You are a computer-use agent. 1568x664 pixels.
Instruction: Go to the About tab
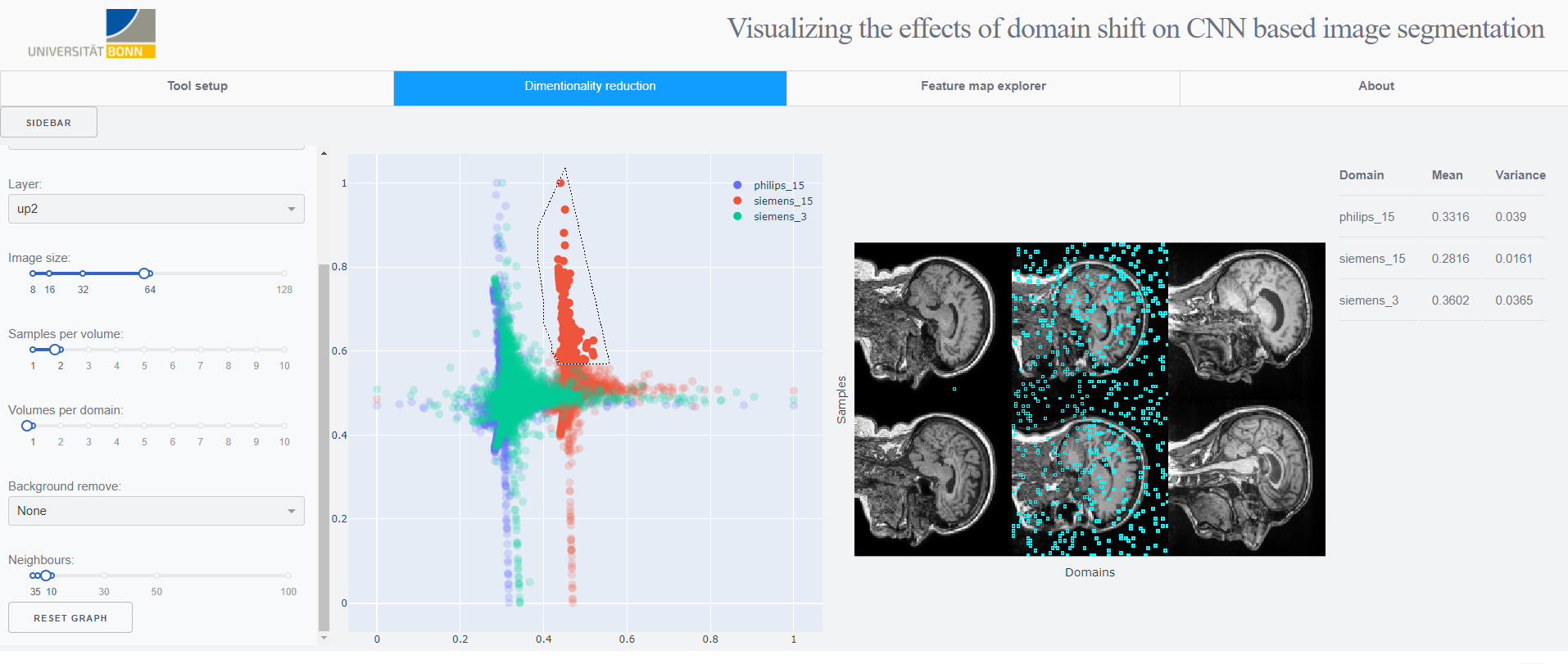click(1375, 86)
